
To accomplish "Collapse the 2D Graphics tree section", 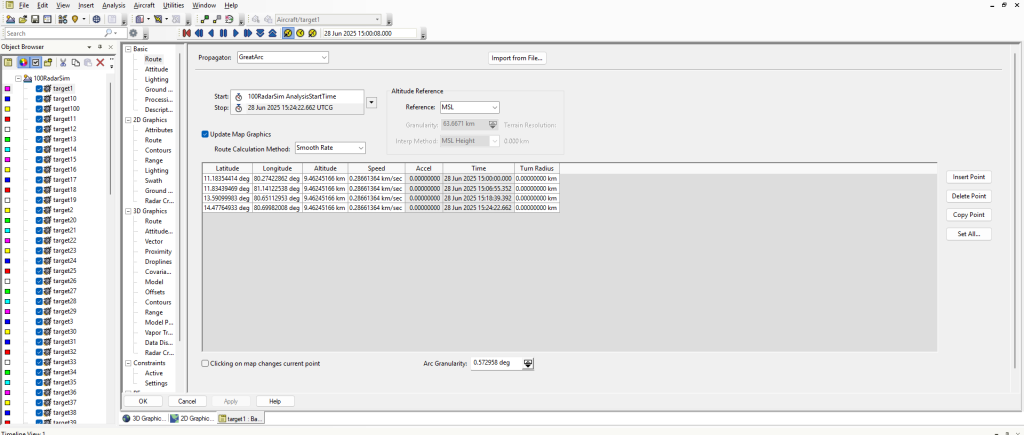I will [x=127, y=120].
